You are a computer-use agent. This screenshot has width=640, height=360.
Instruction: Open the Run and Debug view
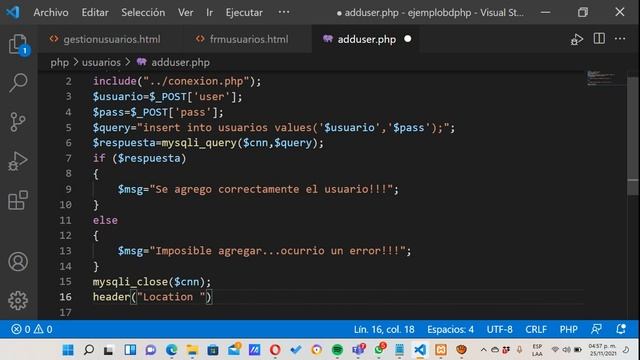(x=18, y=161)
